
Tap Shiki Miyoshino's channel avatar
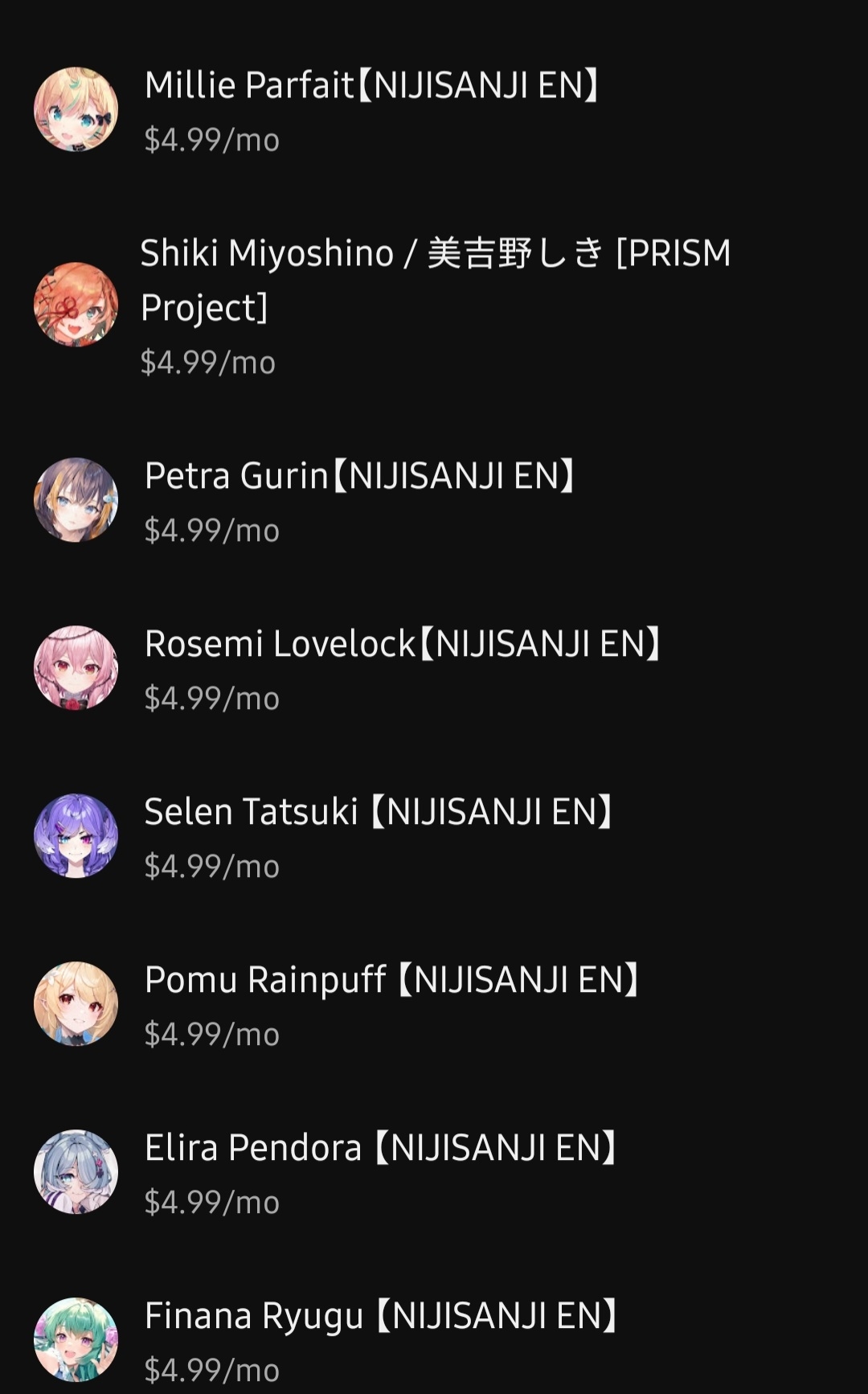tap(76, 305)
